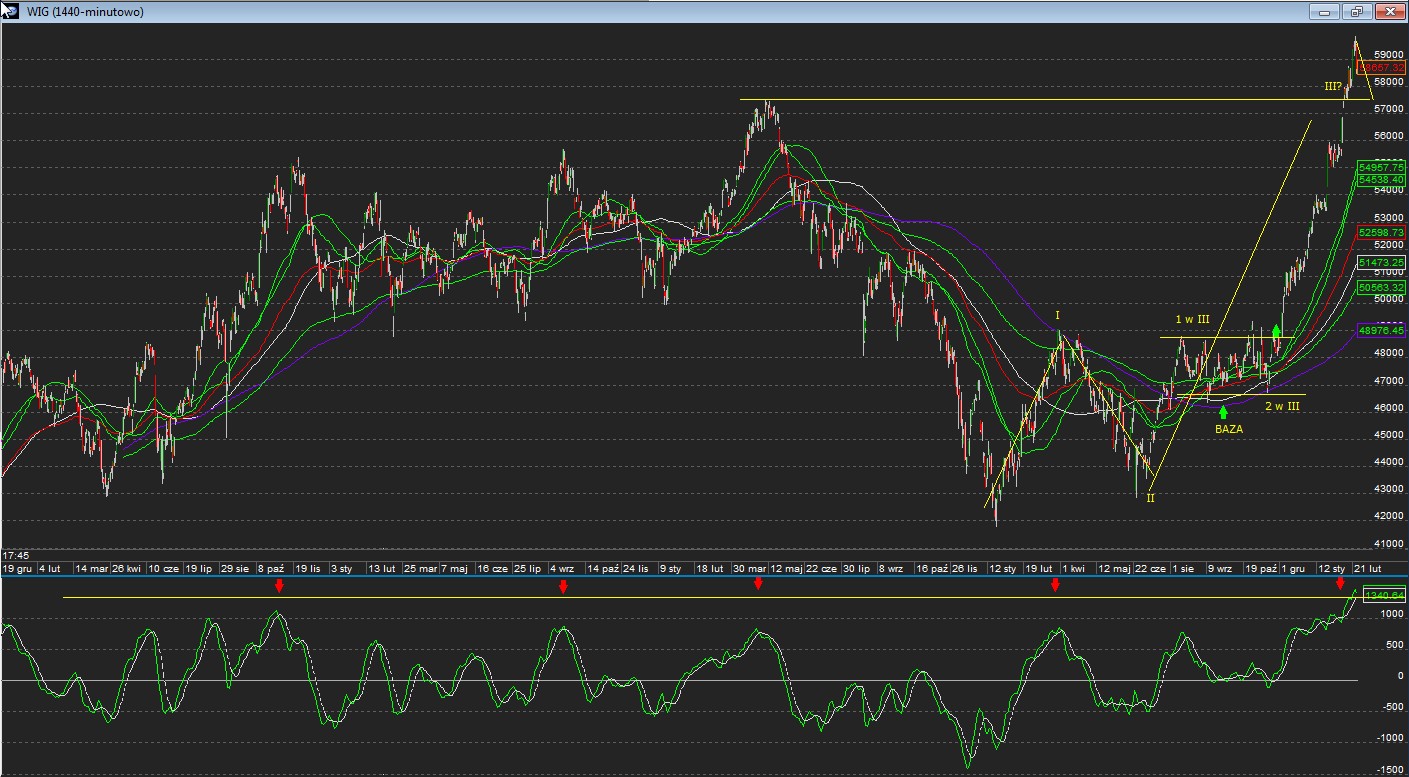1409x777 pixels.
Task: Click red arrow marker below 19 lut
Action: [x=1055, y=585]
